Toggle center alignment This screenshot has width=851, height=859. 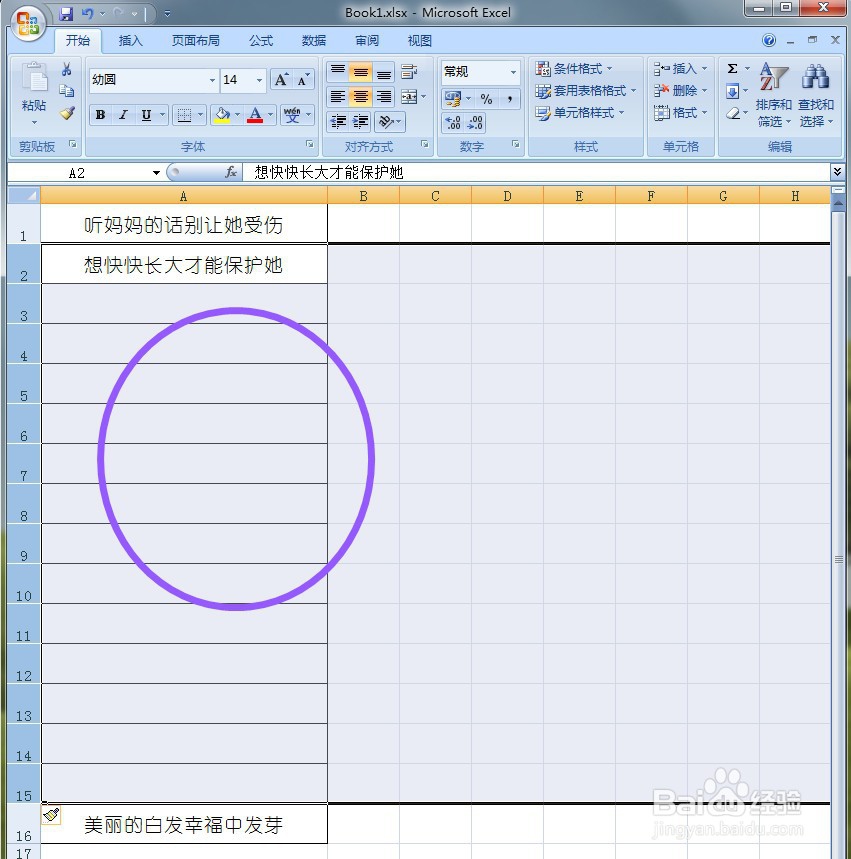tap(359, 95)
